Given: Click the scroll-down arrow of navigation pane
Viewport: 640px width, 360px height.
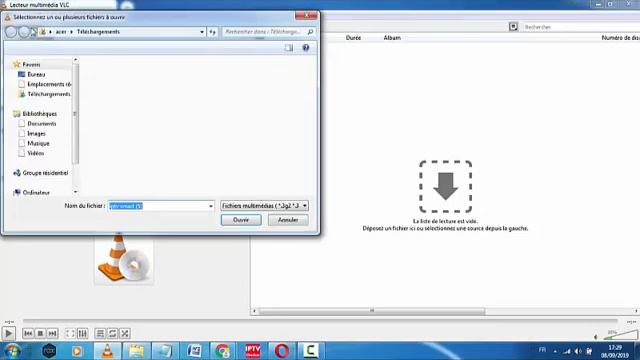Looking at the screenshot, I should coord(75,192).
